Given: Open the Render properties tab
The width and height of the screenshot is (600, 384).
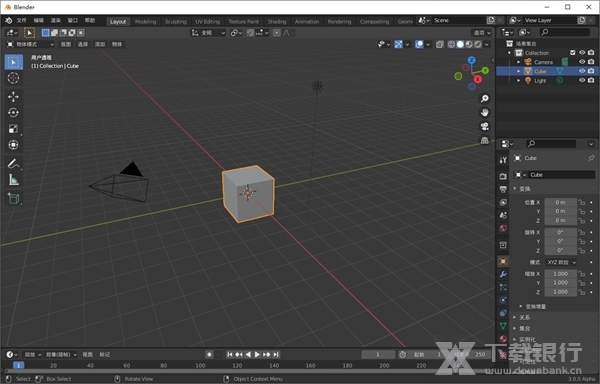Looking at the screenshot, I should (503, 176).
